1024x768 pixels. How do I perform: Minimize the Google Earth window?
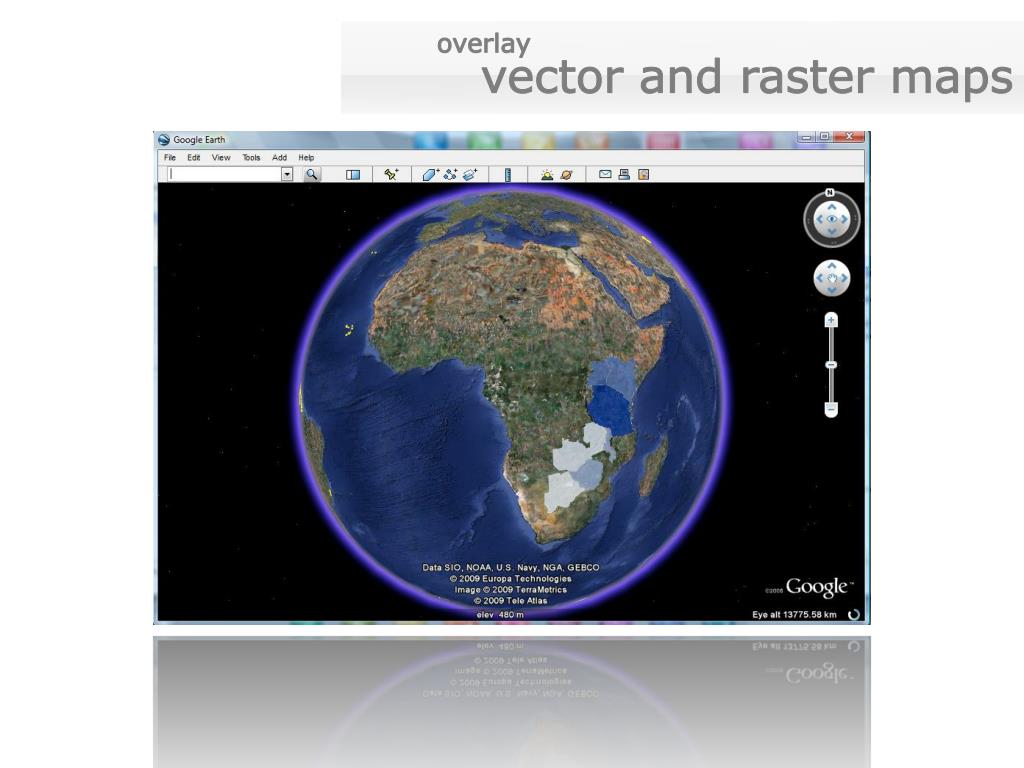click(807, 136)
